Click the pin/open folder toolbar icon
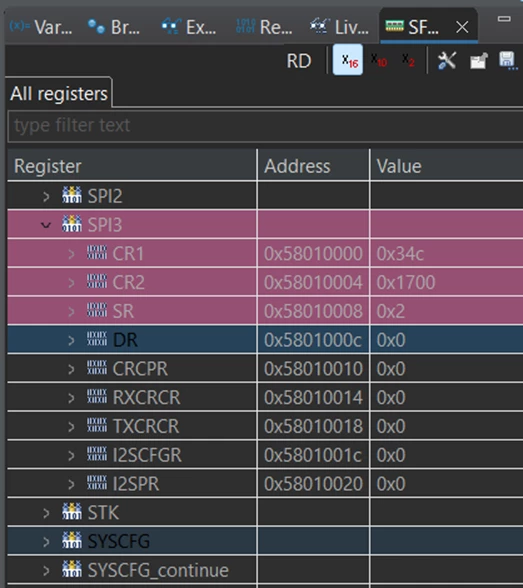The width and height of the screenshot is (523, 588). [479, 60]
